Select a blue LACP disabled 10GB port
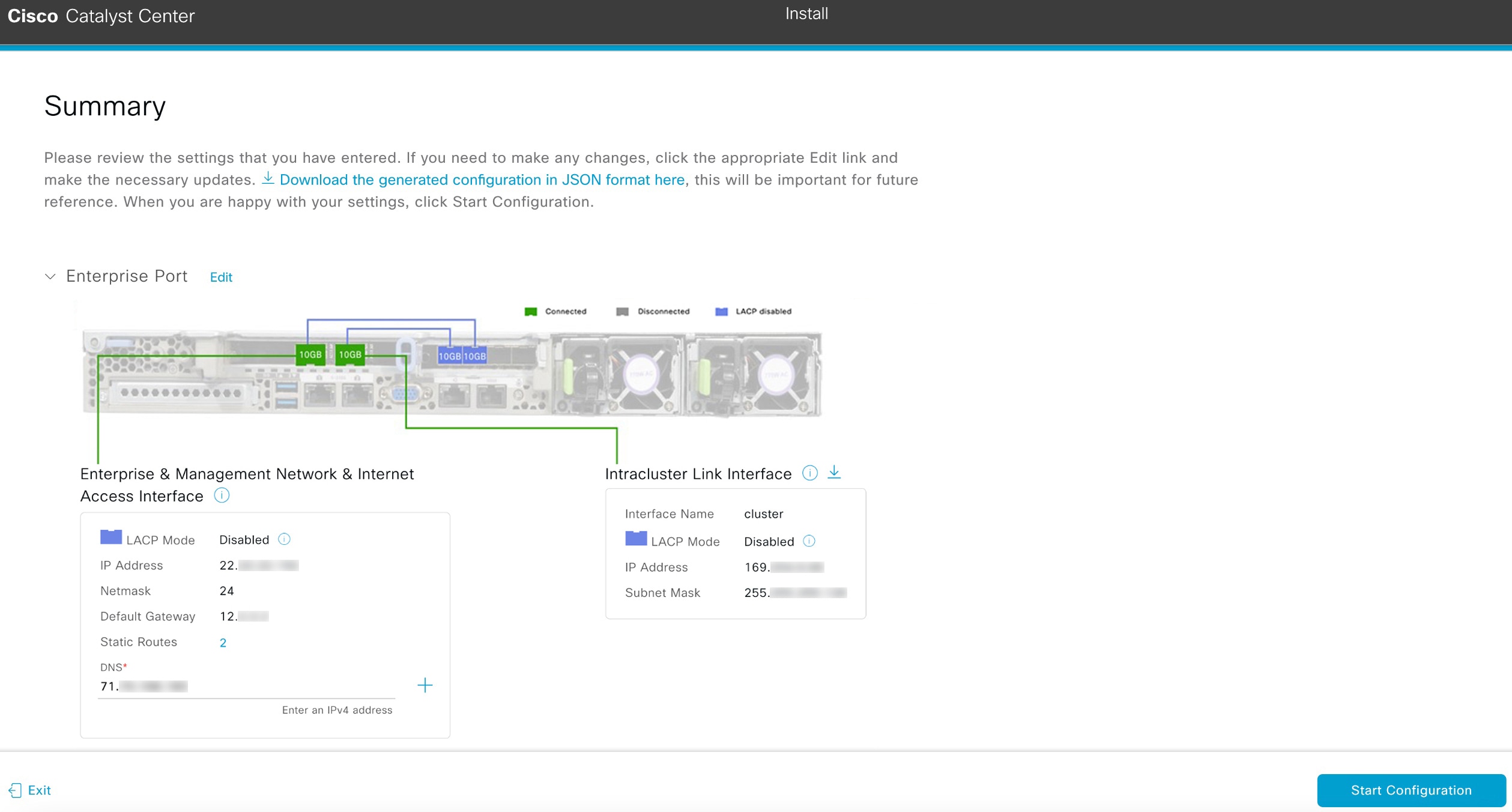 click(x=449, y=355)
